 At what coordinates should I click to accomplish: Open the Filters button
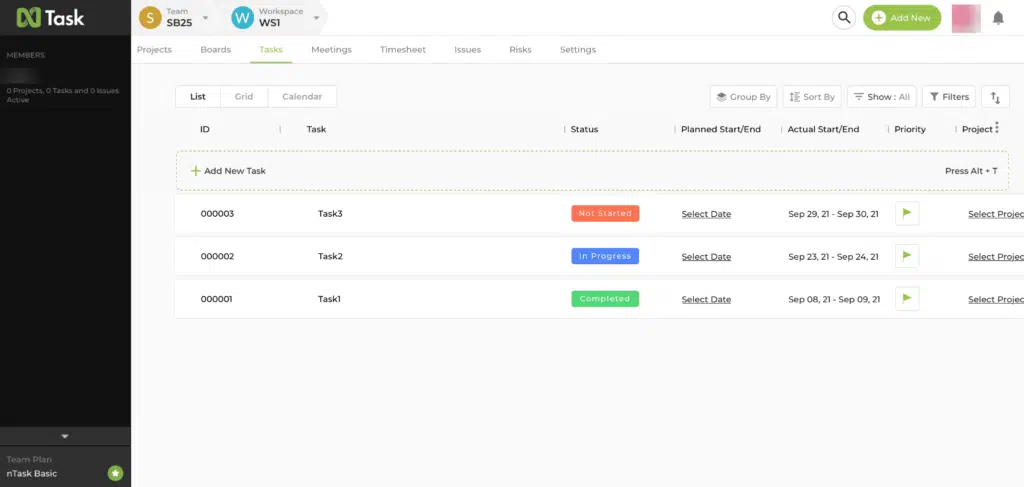coord(949,97)
